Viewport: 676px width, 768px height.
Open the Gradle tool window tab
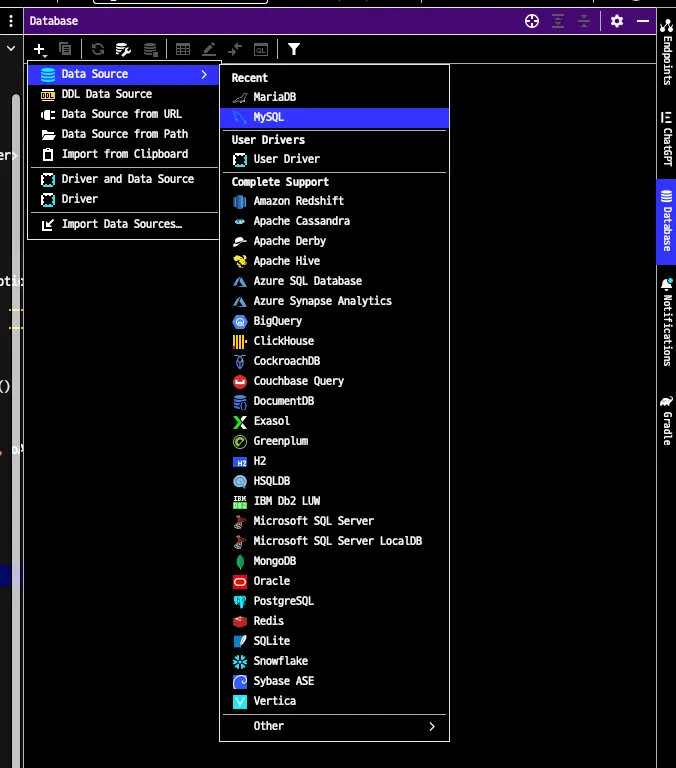coord(667,420)
